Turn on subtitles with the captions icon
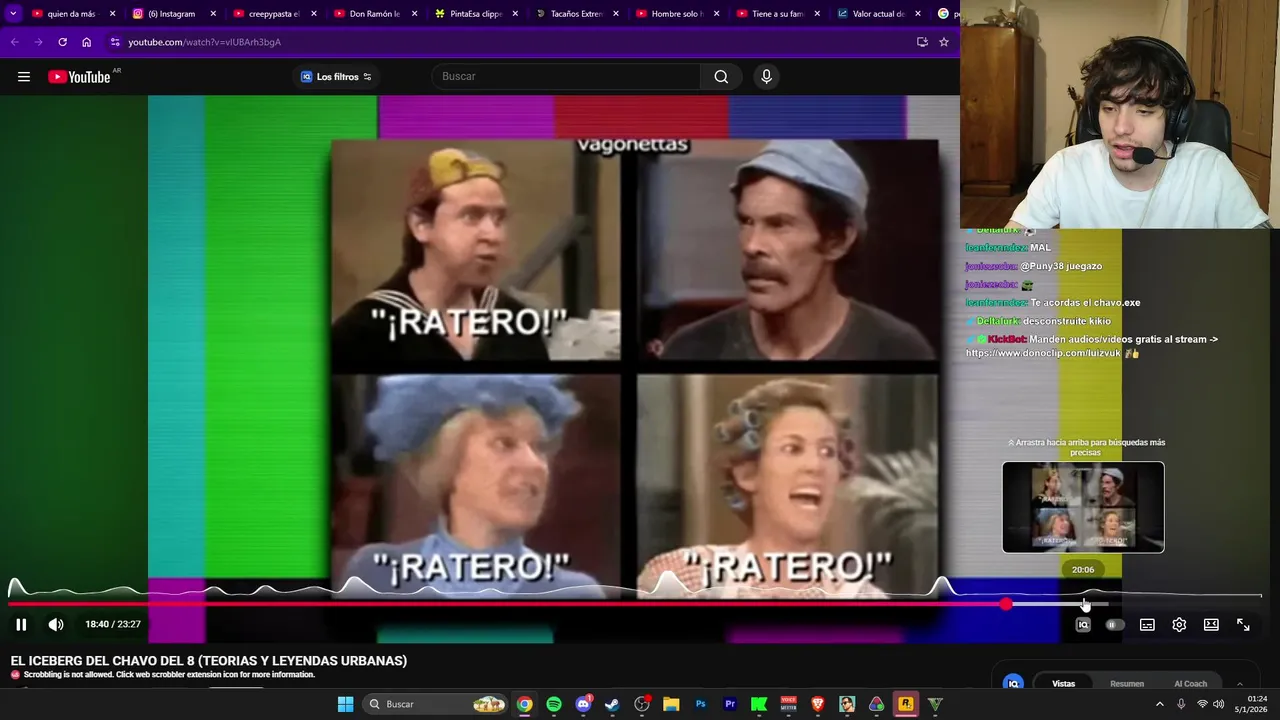This screenshot has width=1280, height=720. tap(1147, 625)
